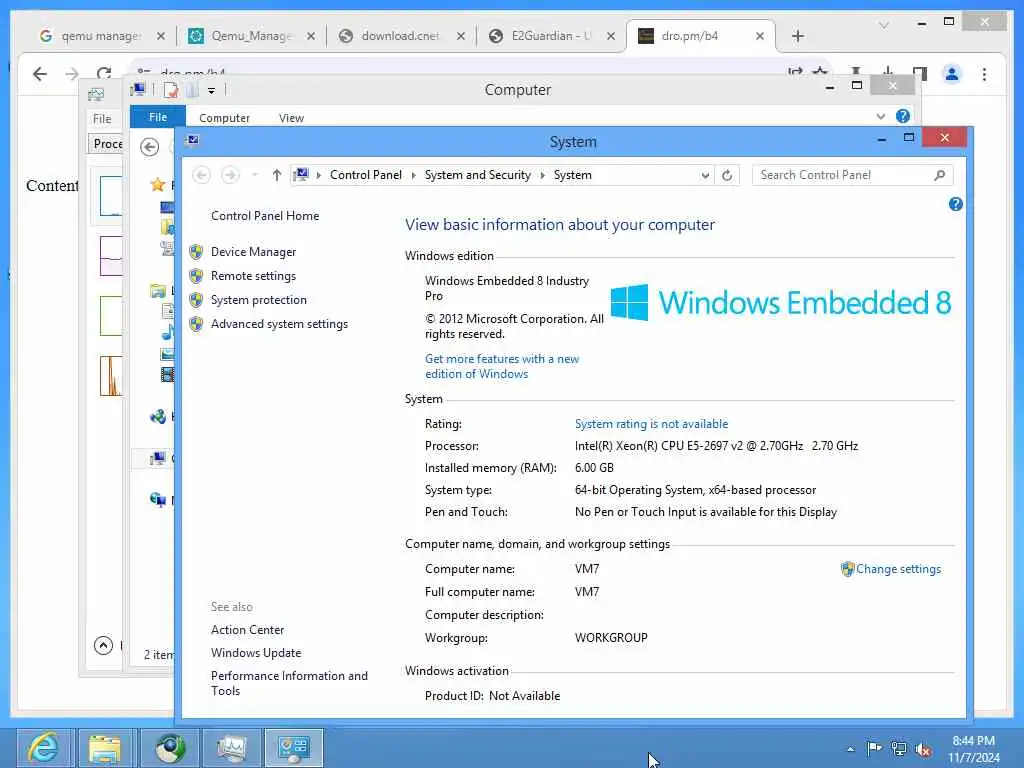Open the File tab in Computer window
Screen dimensions: 1024x768
(158, 117)
